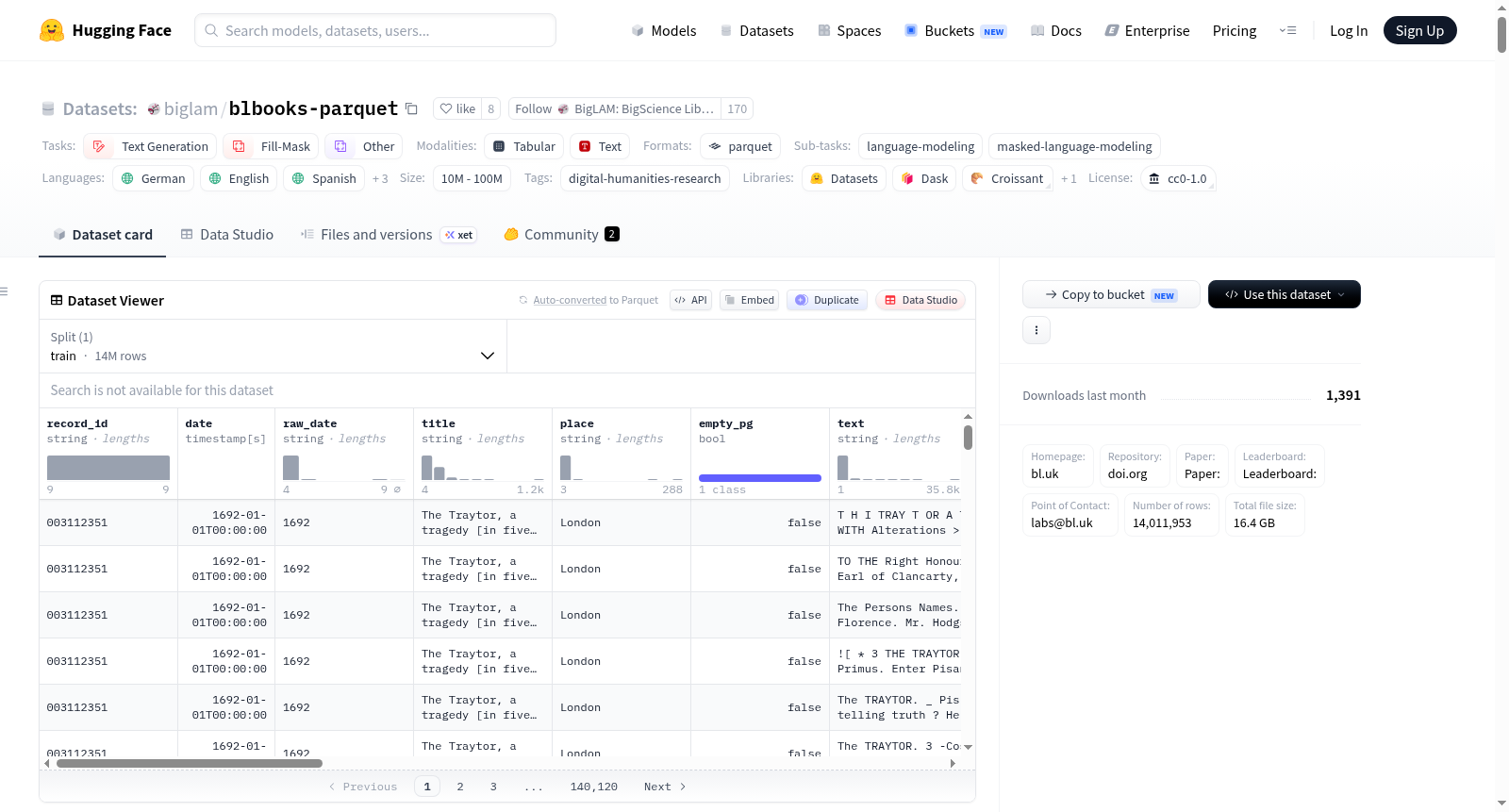Duplicate the dataset
1509x812 pixels.
[827, 300]
